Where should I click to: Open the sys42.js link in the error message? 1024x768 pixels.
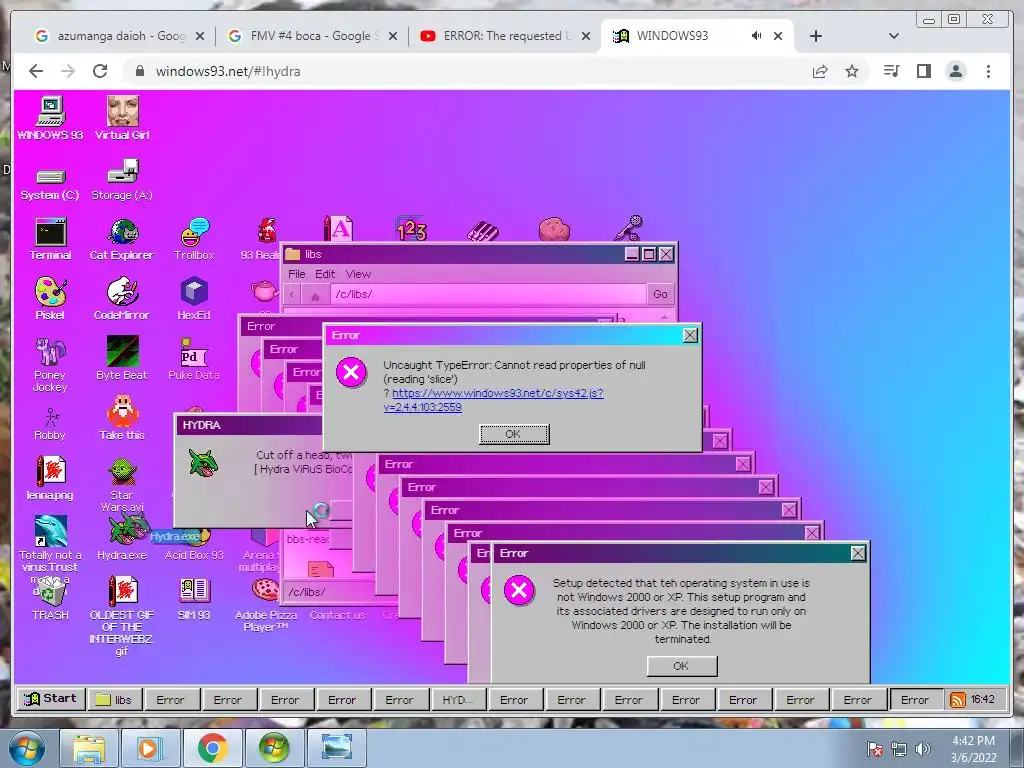[x=494, y=400]
